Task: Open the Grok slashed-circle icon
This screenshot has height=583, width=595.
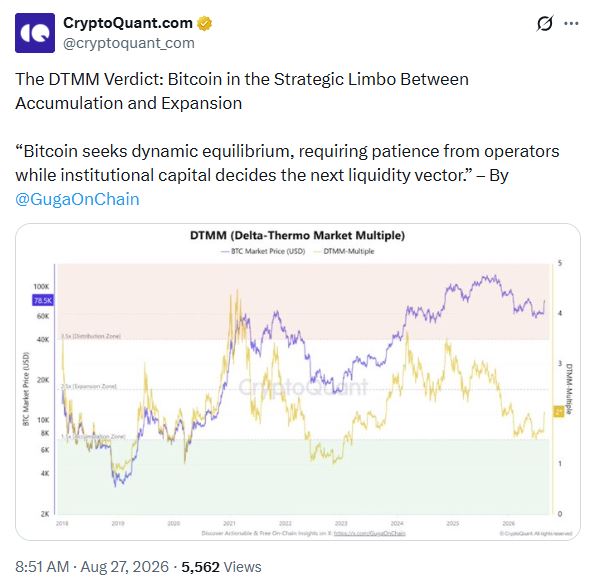Action: click(x=545, y=24)
